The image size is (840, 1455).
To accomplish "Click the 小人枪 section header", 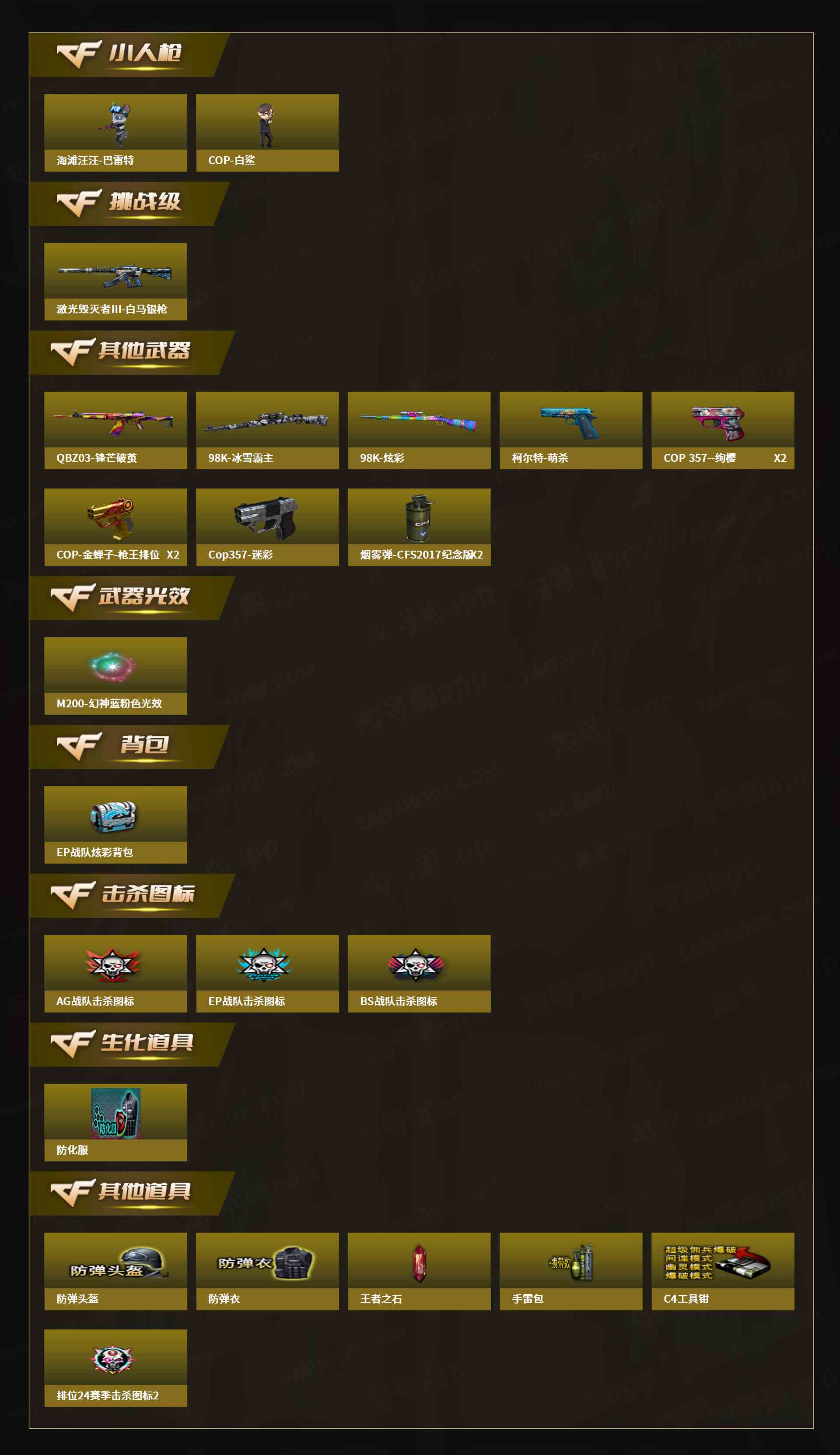I will point(129,55).
